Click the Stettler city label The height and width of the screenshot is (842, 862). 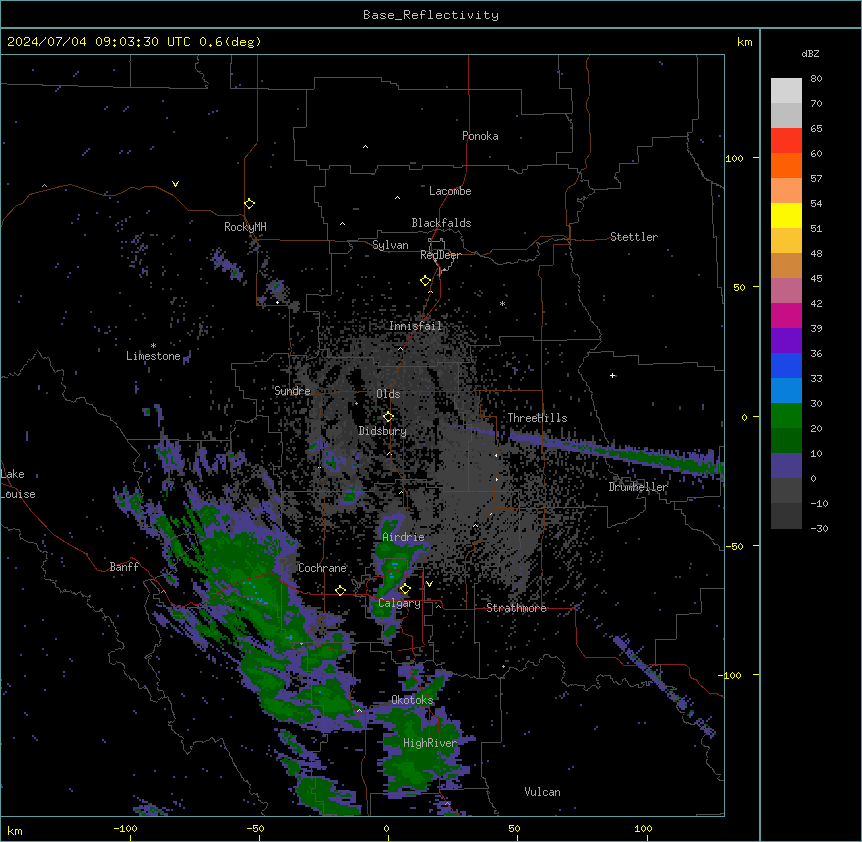[x=634, y=237]
